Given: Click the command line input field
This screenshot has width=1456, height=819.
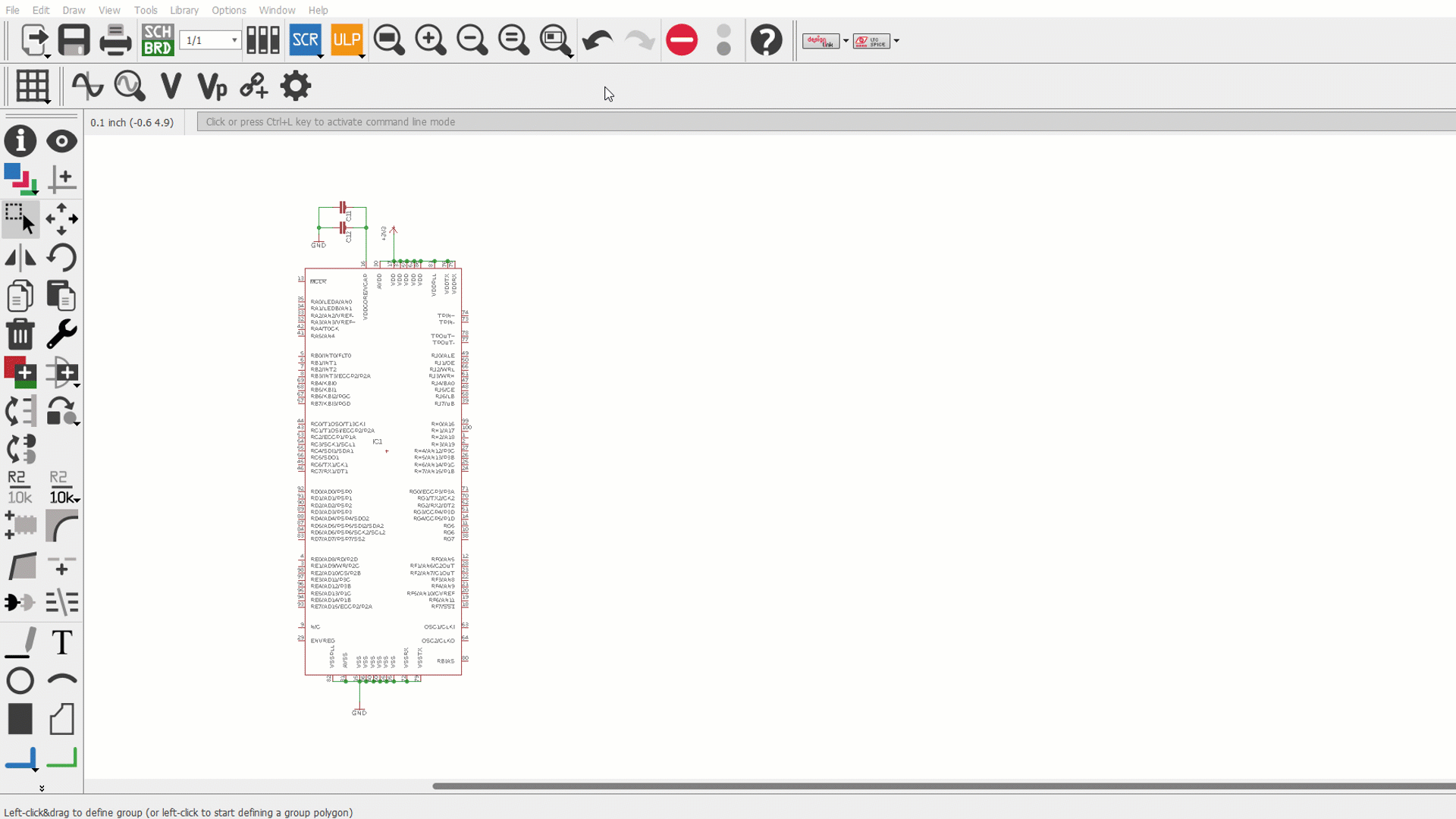Looking at the screenshot, I should click(826, 121).
